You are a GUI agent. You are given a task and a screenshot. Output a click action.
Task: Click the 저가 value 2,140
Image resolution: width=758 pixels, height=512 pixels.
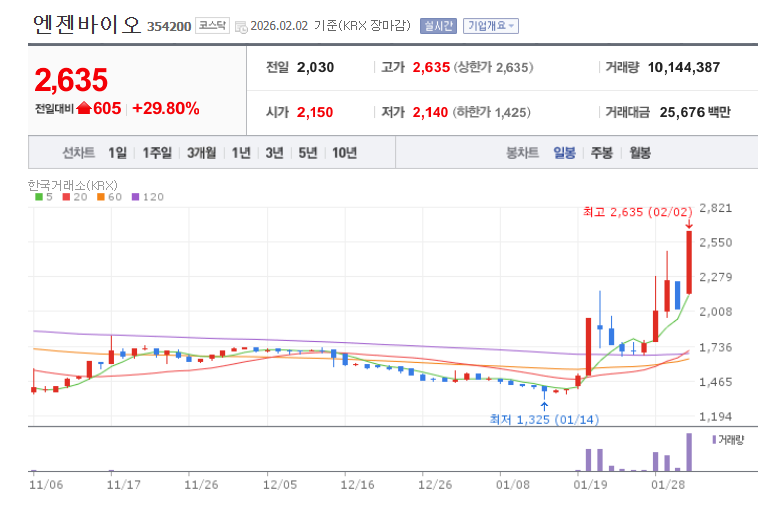(430, 112)
